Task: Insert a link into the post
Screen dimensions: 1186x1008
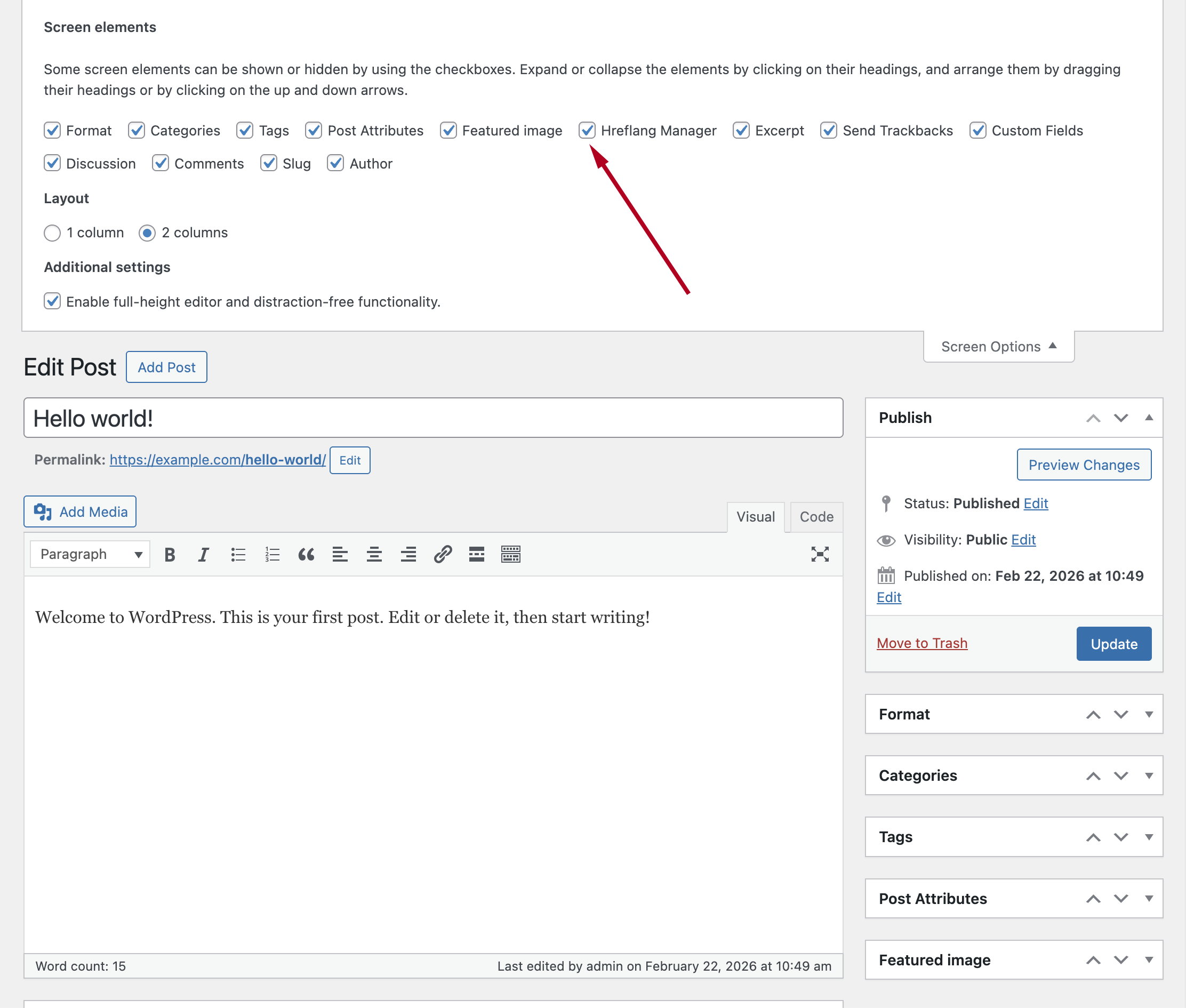Action: [x=443, y=554]
